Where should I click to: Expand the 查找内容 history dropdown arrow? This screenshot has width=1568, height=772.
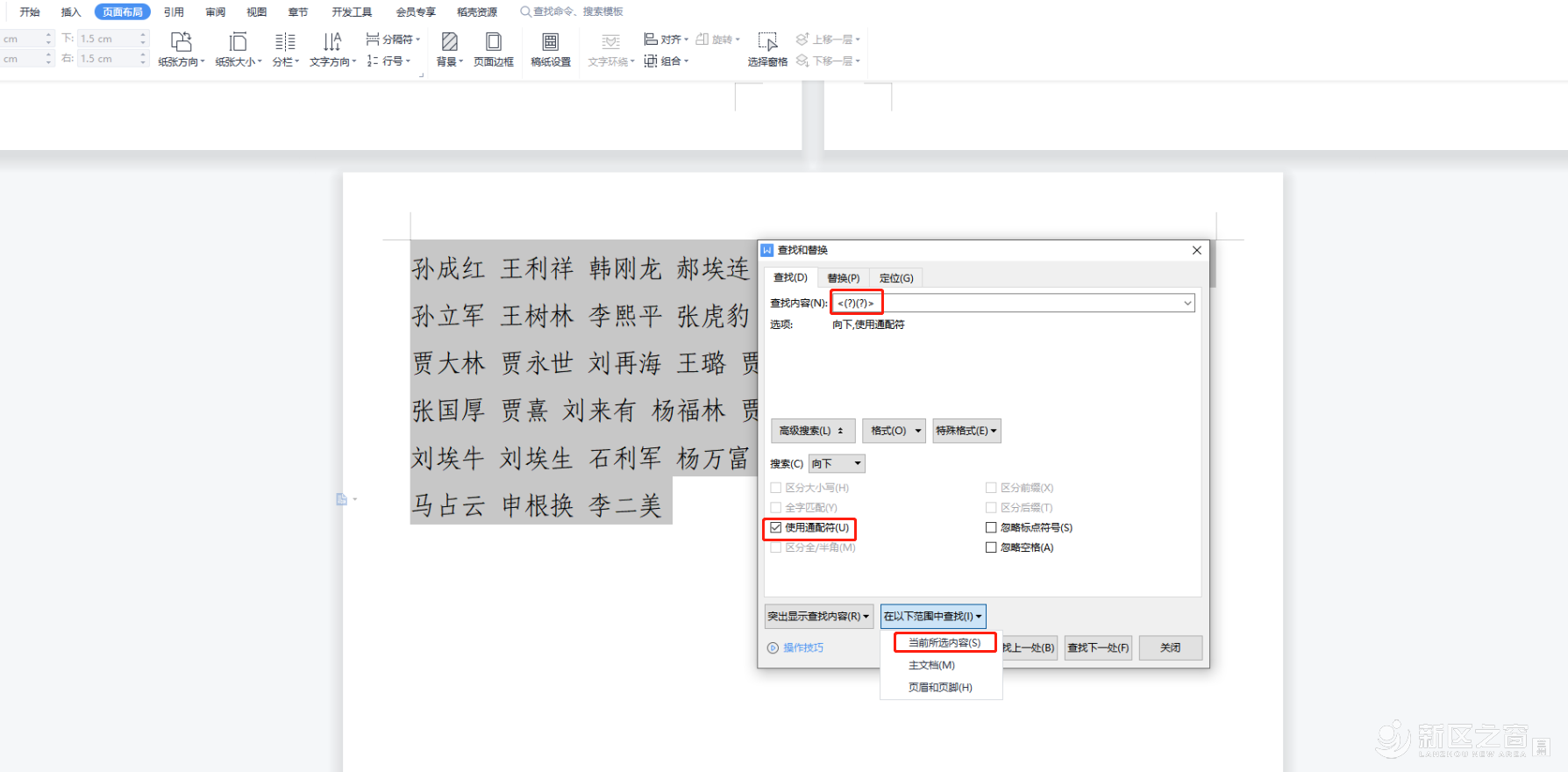pyautogui.click(x=1187, y=303)
